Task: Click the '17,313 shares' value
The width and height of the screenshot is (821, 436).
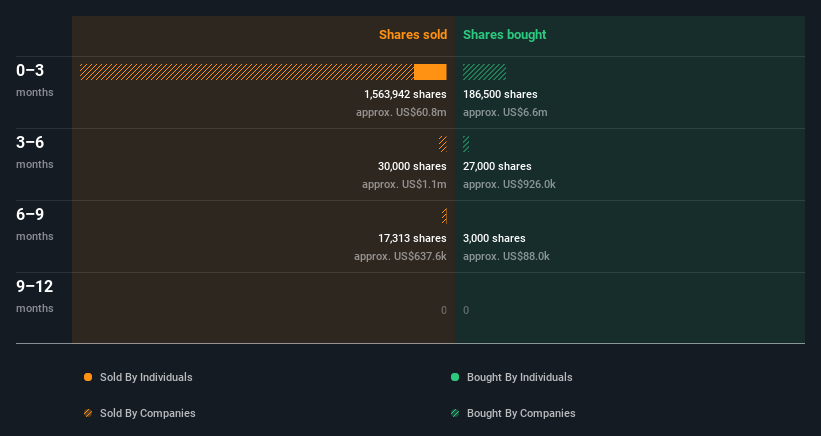Action: pyautogui.click(x=412, y=238)
